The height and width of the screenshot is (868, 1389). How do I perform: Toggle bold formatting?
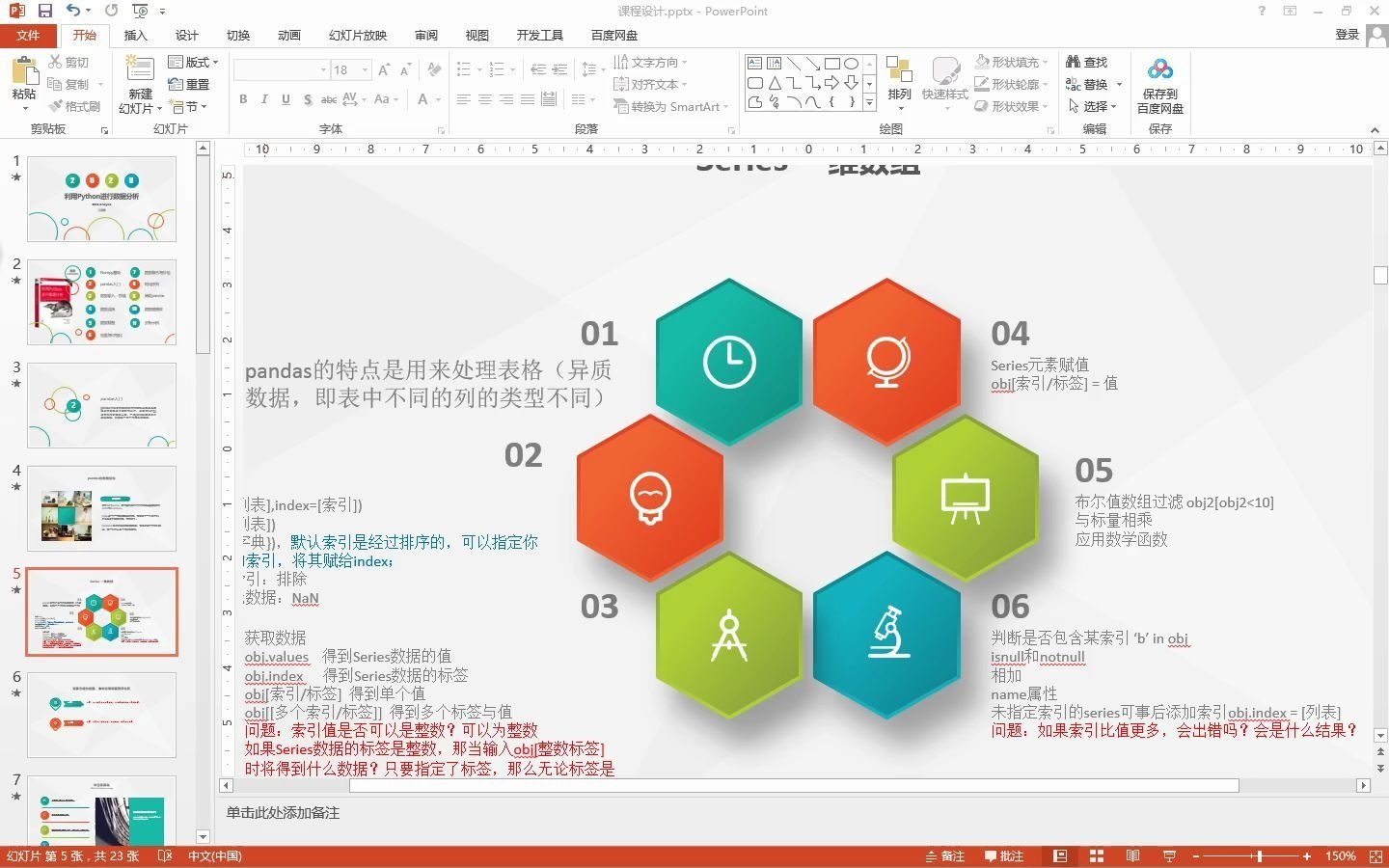pos(243,98)
